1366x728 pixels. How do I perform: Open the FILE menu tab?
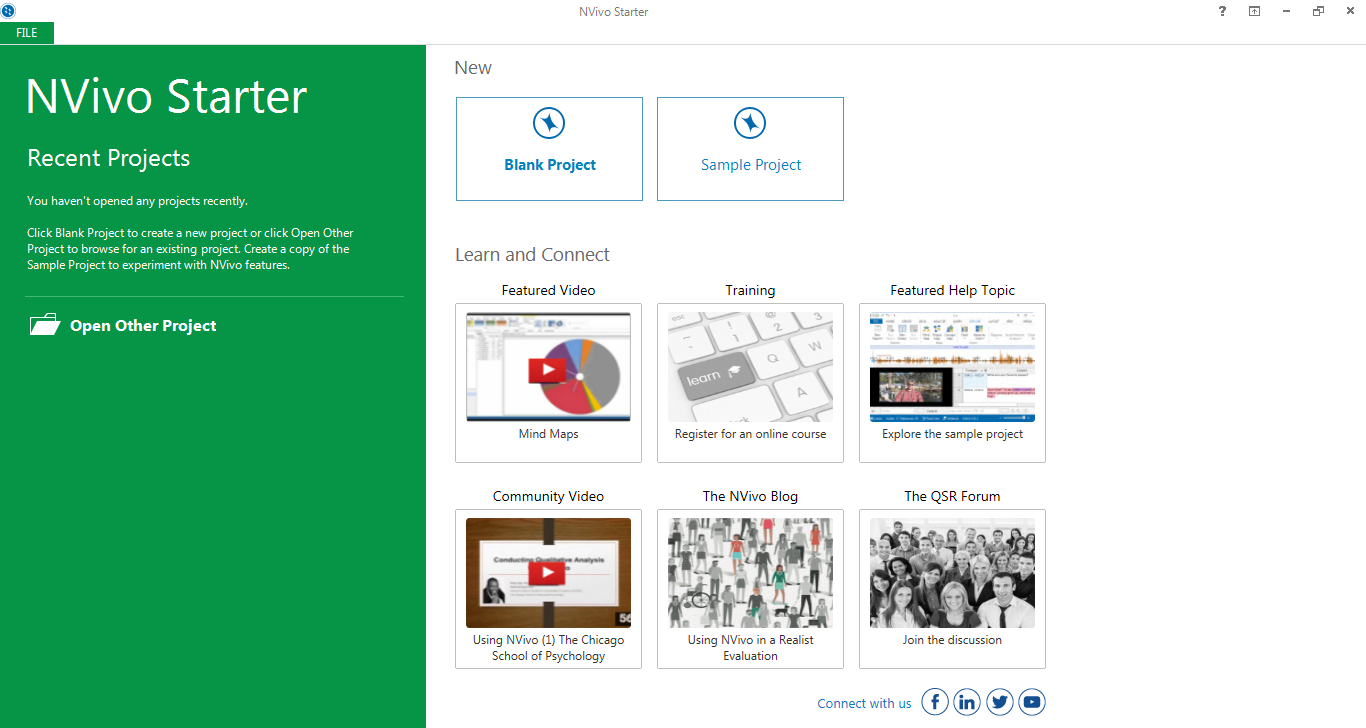point(27,33)
